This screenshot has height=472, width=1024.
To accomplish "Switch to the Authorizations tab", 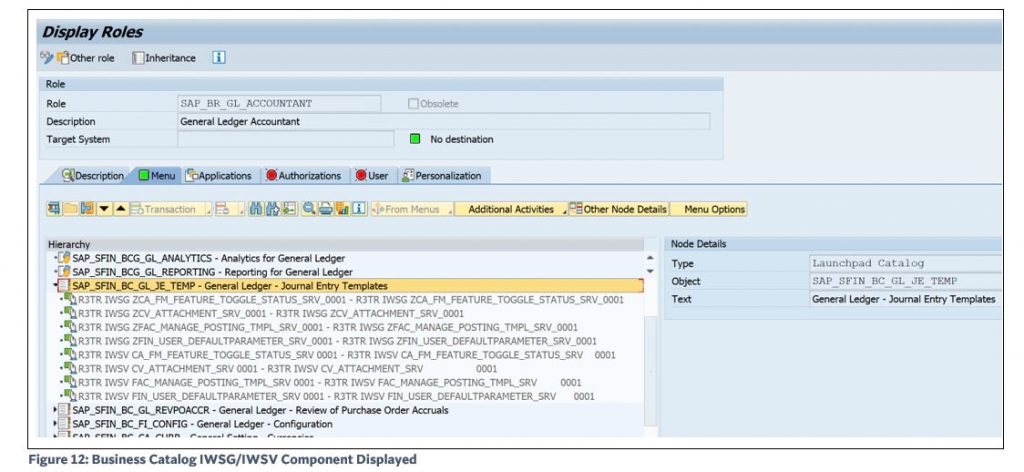I will [304, 176].
